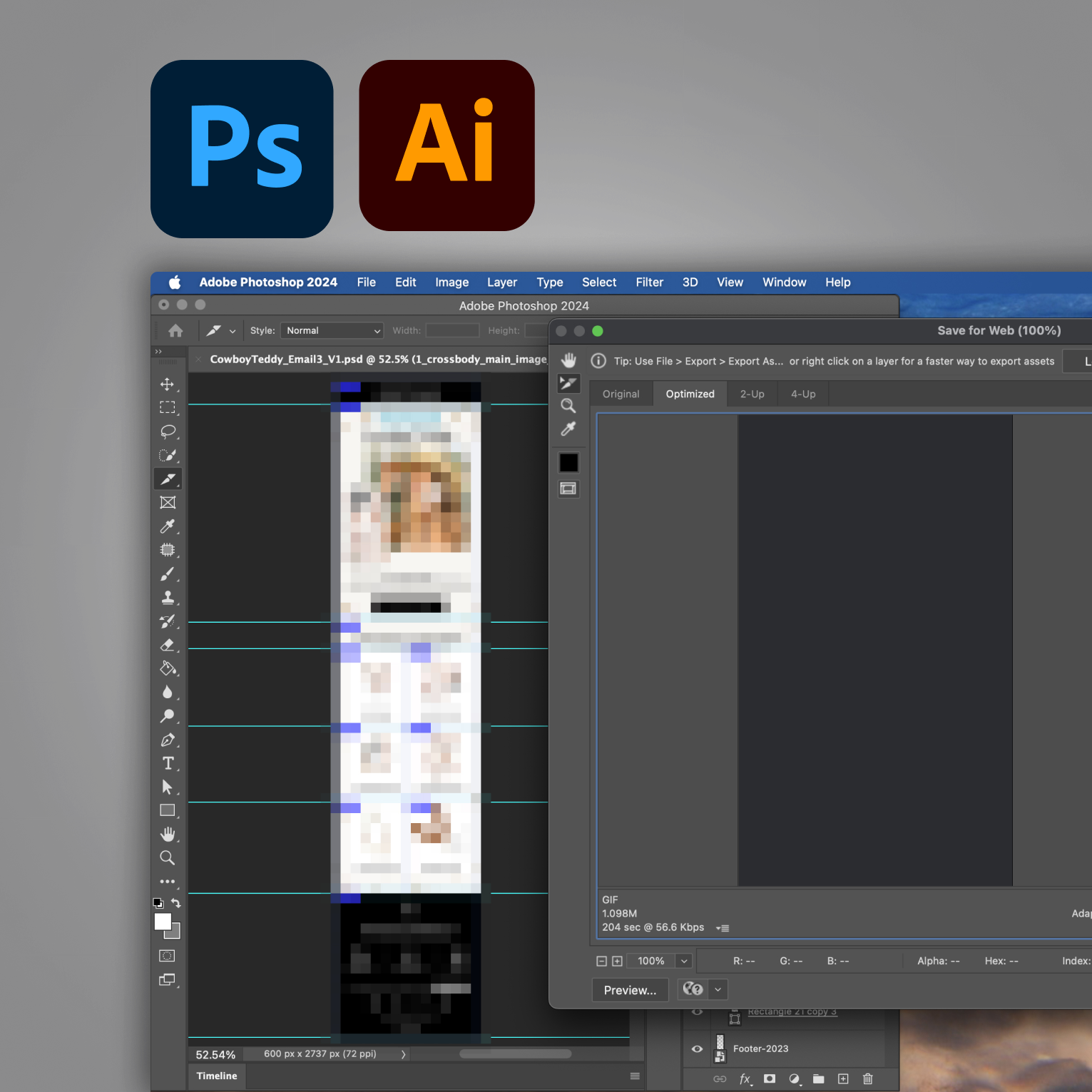The height and width of the screenshot is (1092, 1092).
Task: Select Hand tool in Save for Web
Action: (568, 360)
